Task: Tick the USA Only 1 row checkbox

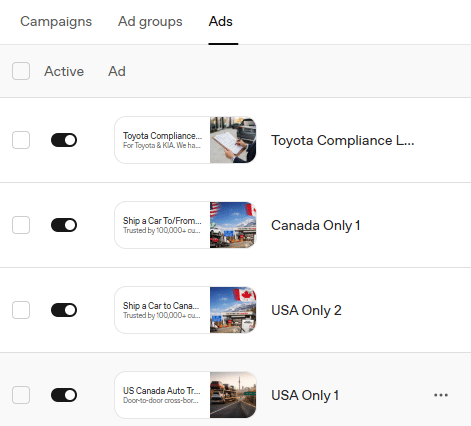Action: pos(21,395)
